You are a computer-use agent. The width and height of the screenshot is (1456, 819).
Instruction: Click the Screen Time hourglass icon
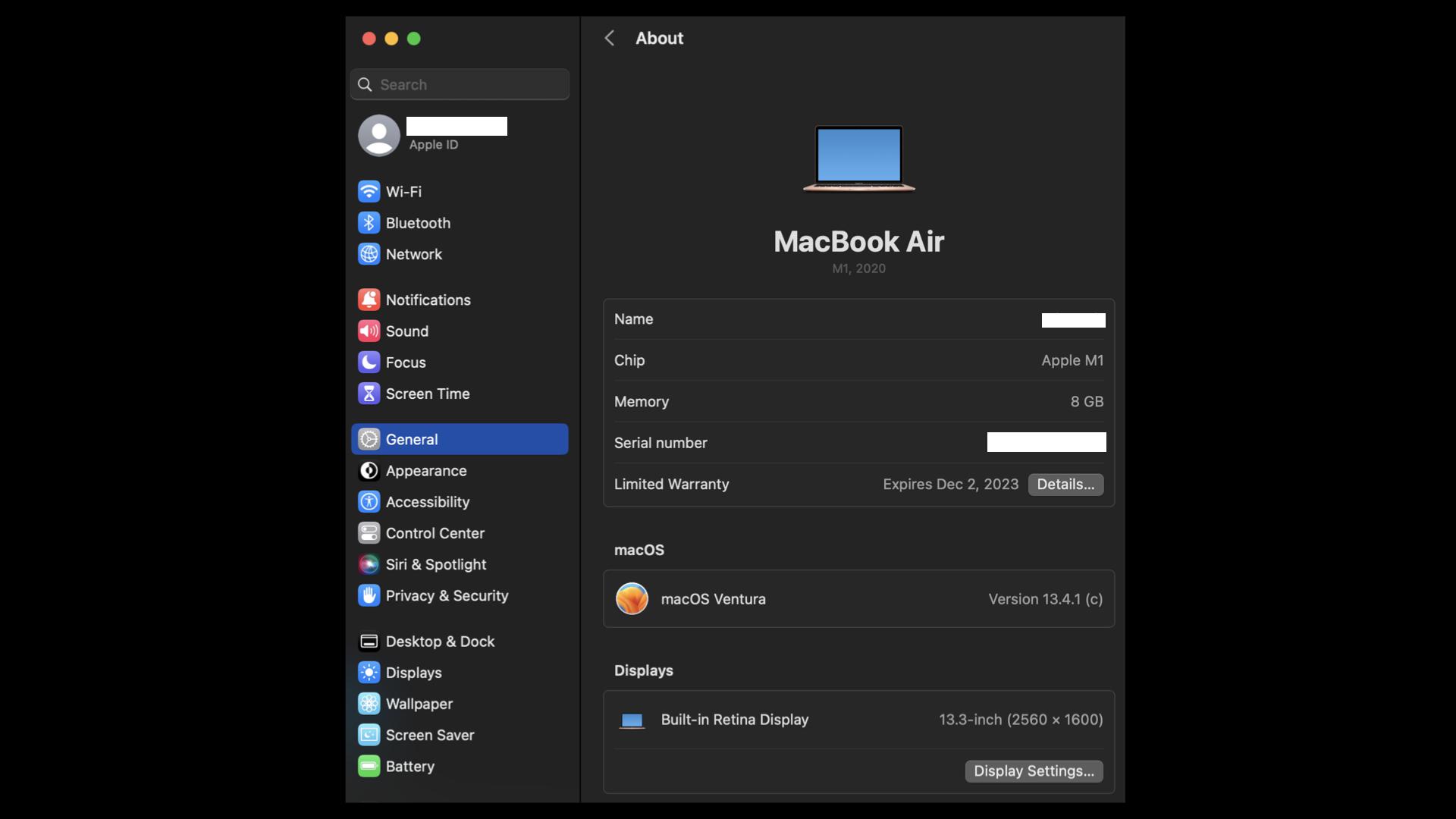click(x=369, y=394)
